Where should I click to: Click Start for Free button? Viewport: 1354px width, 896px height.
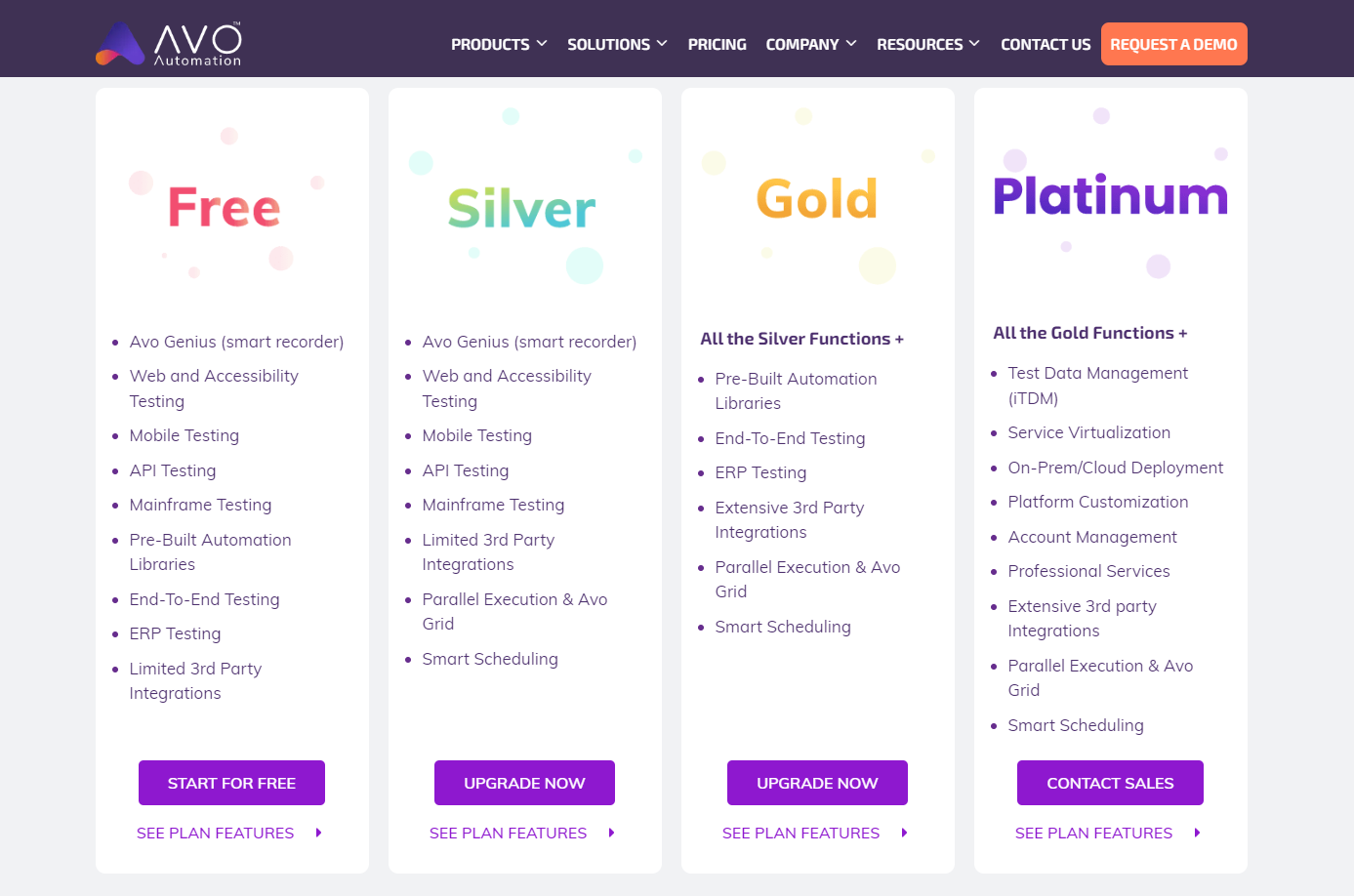pyautogui.click(x=231, y=783)
